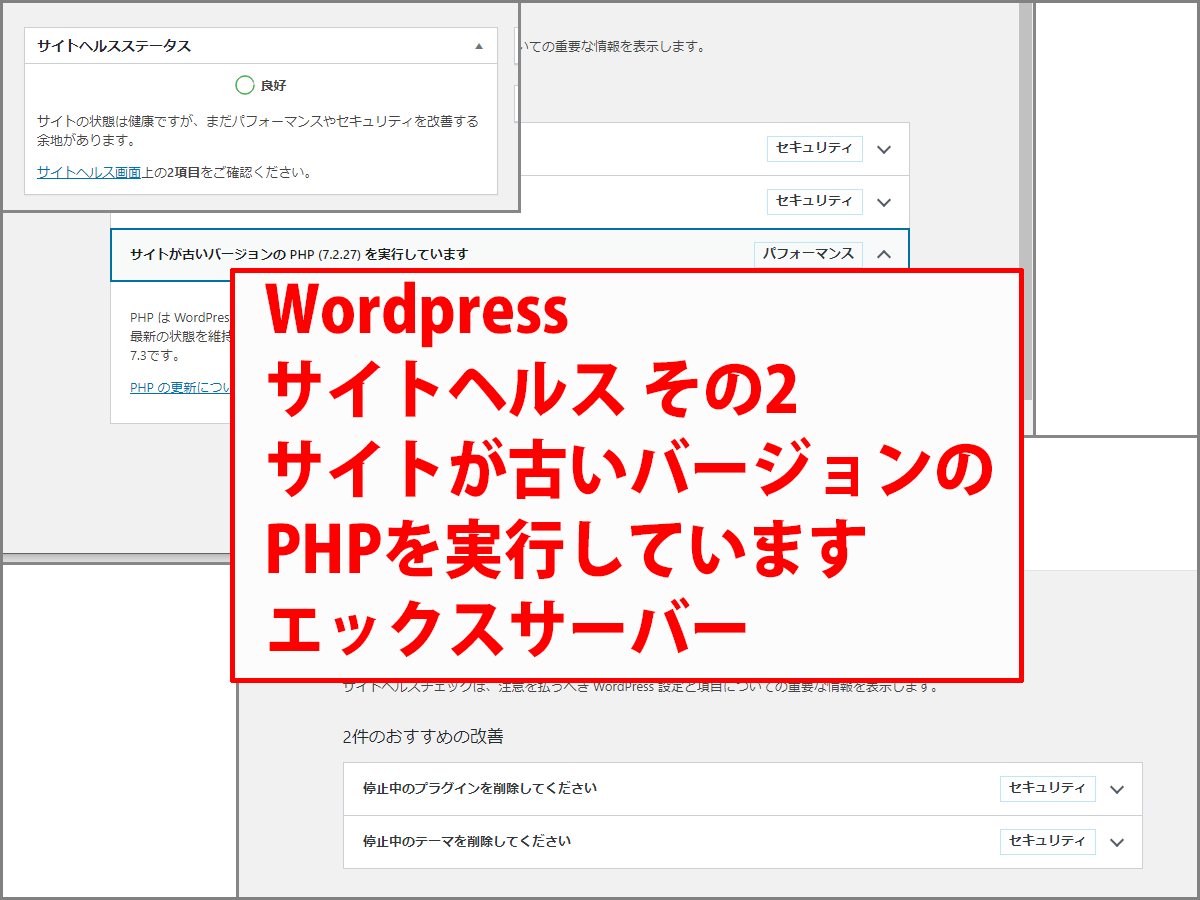Click the パフォーマンス badge
Viewport: 1200px width, 900px height.
[808, 254]
